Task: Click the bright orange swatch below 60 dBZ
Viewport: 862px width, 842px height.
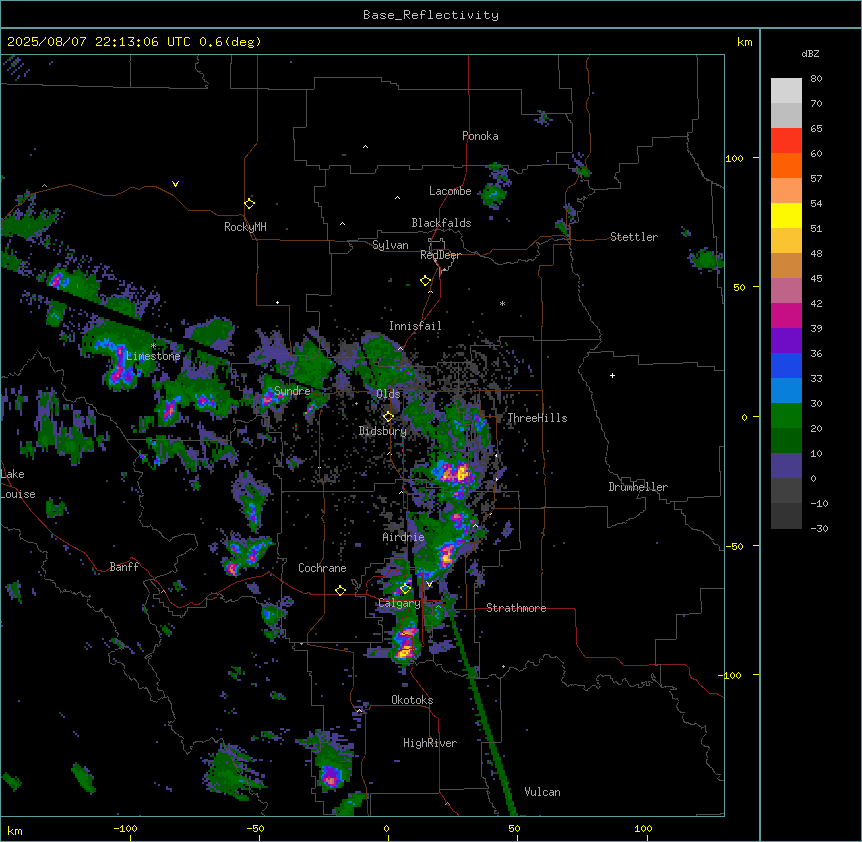Action: click(x=786, y=165)
